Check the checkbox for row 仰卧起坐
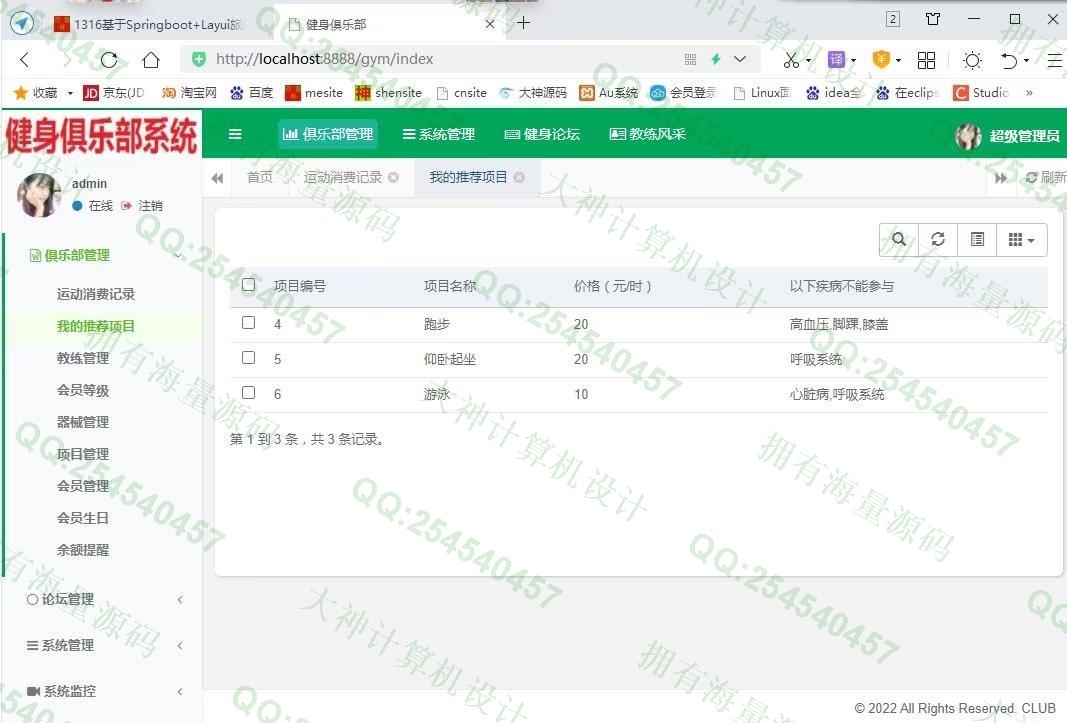 tap(248, 358)
